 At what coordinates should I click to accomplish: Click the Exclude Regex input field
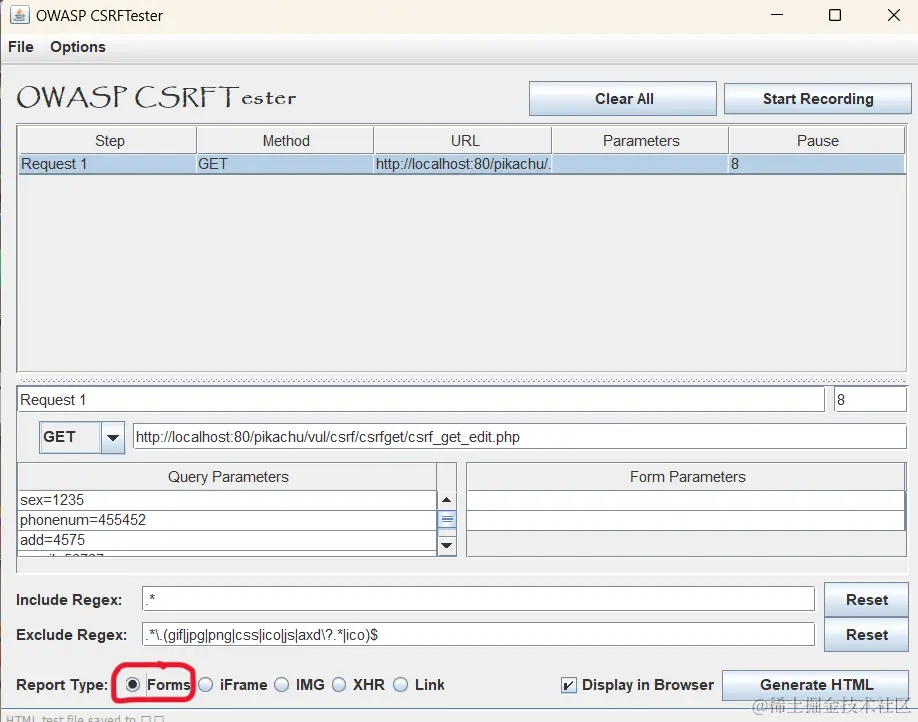coord(478,634)
